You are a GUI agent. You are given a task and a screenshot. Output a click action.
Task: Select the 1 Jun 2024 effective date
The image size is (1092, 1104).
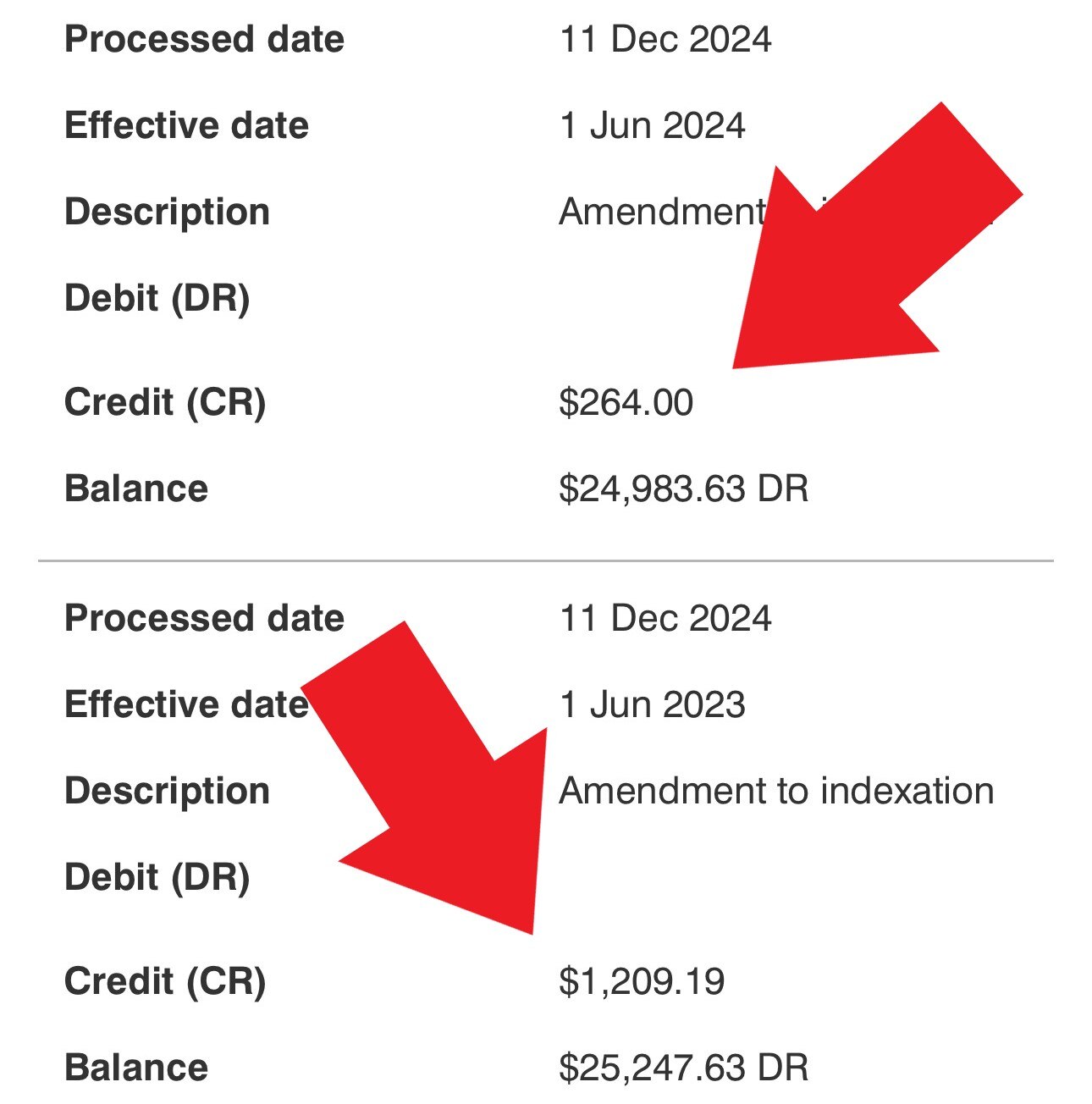(652, 126)
